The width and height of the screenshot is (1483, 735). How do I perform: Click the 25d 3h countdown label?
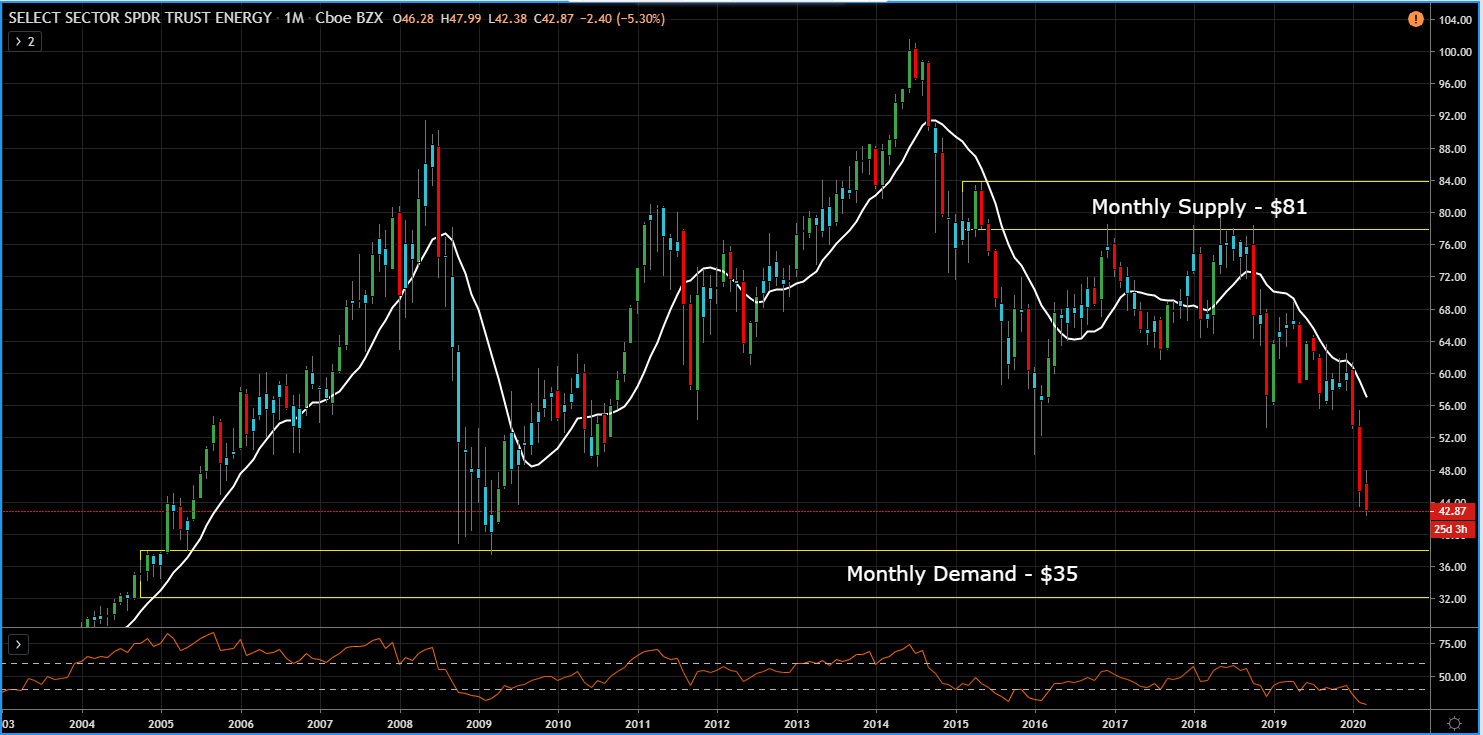1453,529
